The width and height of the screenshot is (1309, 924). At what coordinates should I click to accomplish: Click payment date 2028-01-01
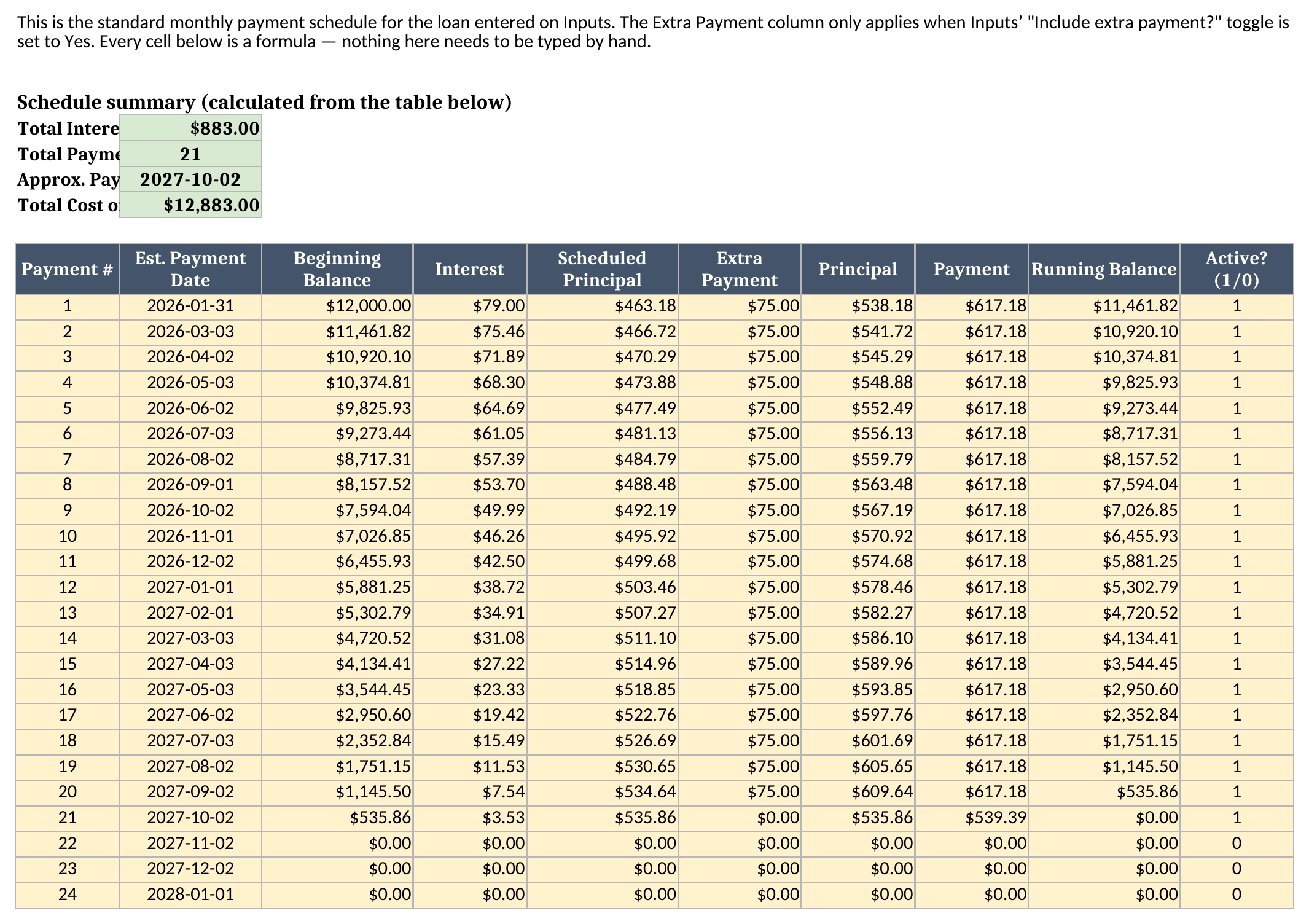pos(190,895)
